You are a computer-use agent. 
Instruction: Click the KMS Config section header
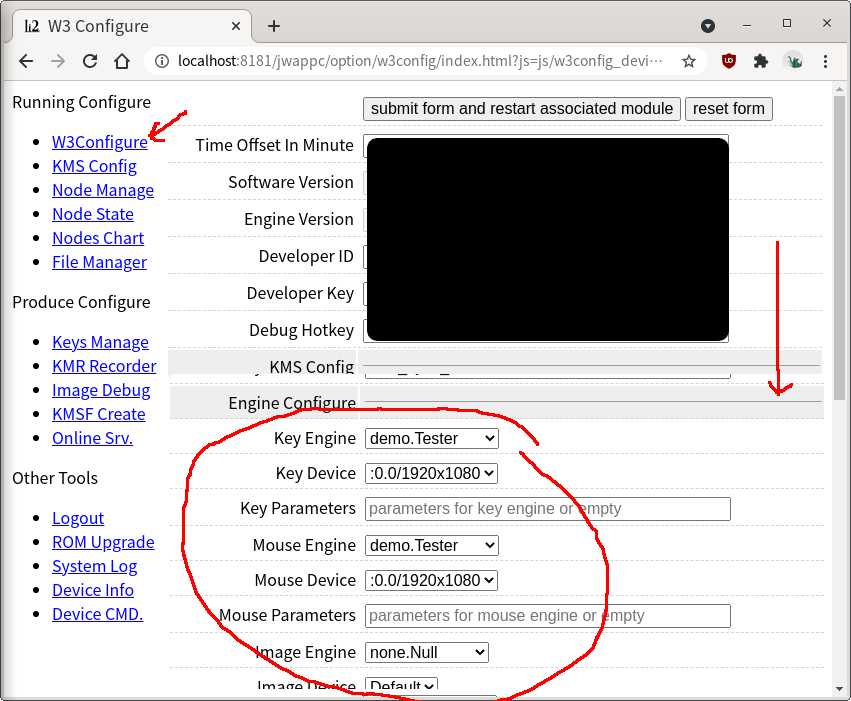[x=312, y=366]
